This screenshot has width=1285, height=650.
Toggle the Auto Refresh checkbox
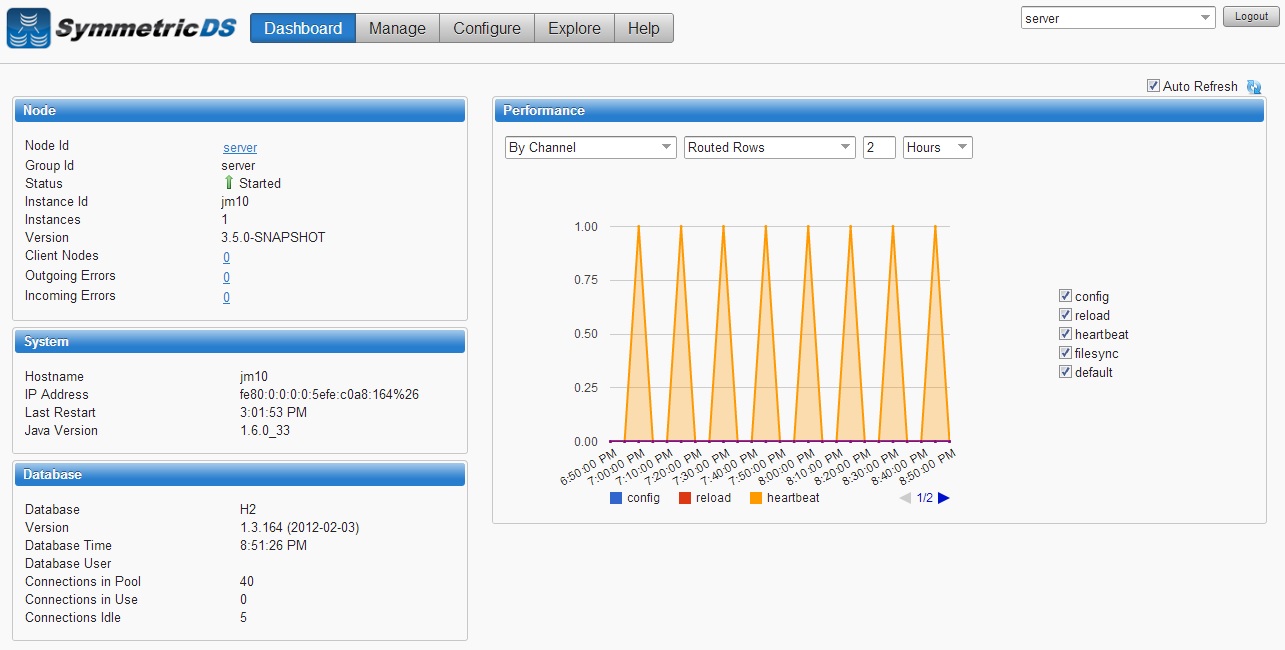click(x=1153, y=86)
